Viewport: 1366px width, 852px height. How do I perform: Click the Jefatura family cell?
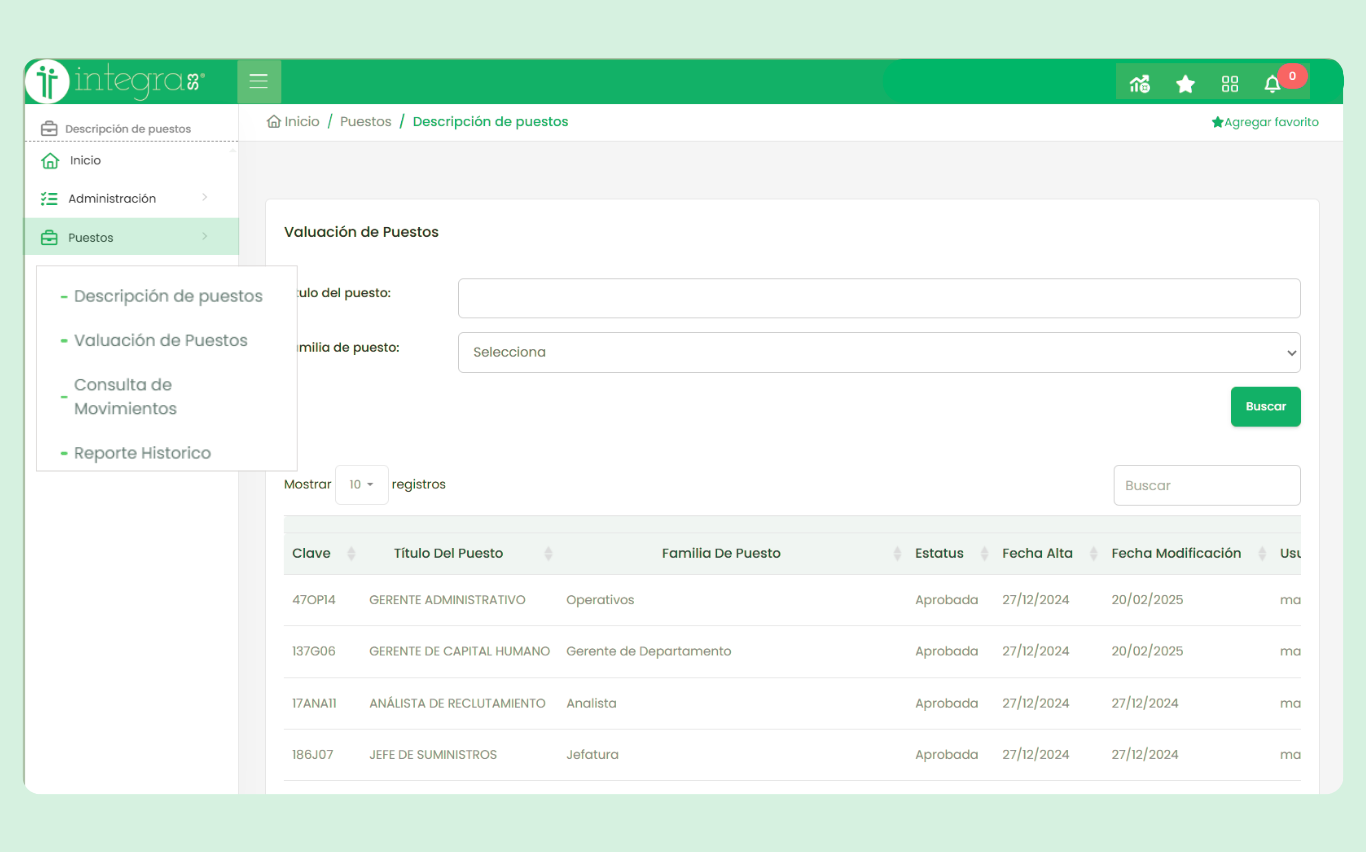click(592, 755)
